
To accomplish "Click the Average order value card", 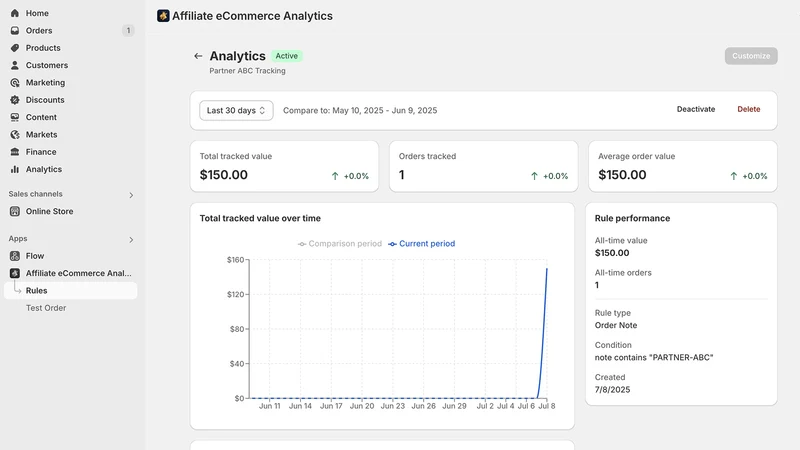I will point(683,166).
